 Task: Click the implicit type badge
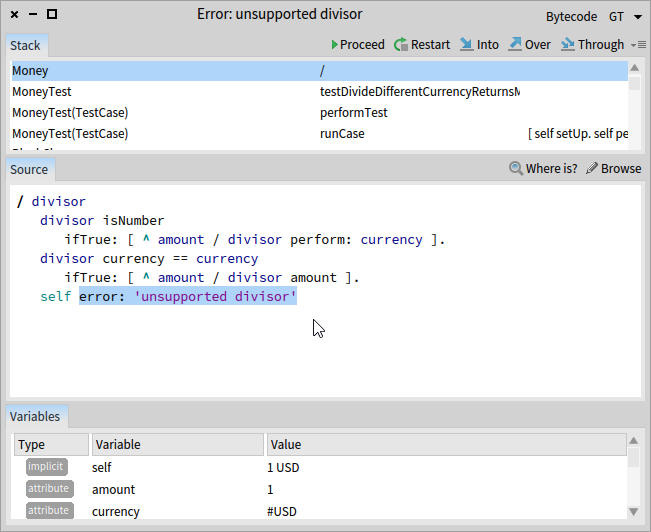click(x=46, y=467)
